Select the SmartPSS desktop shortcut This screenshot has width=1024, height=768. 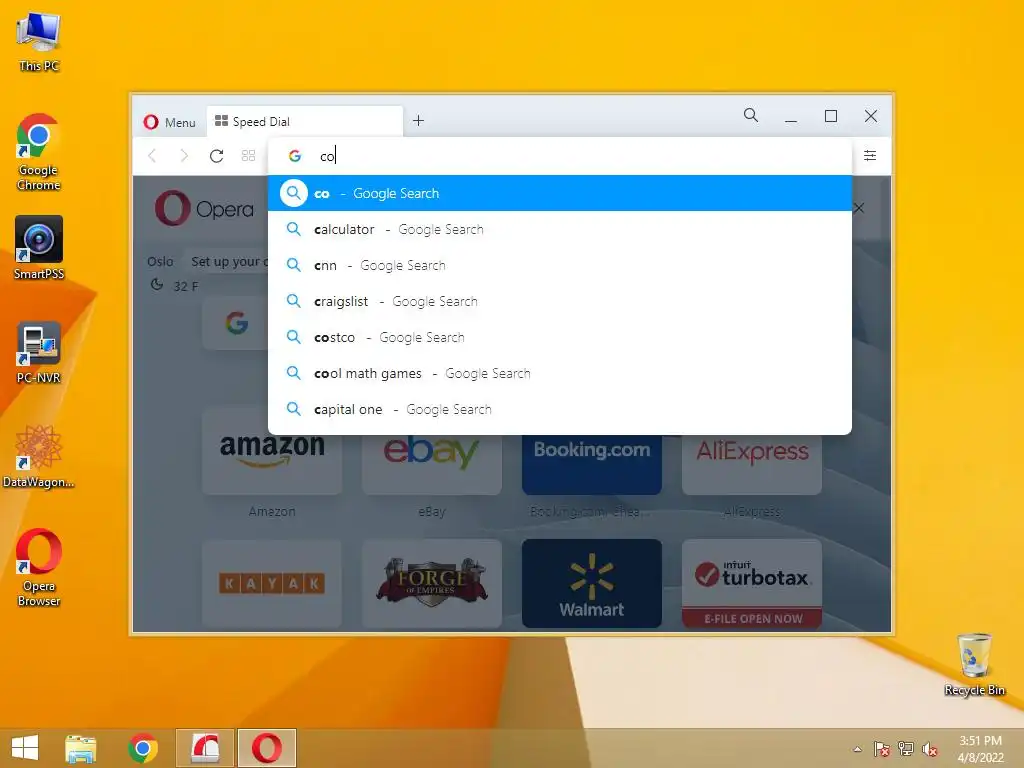39,248
